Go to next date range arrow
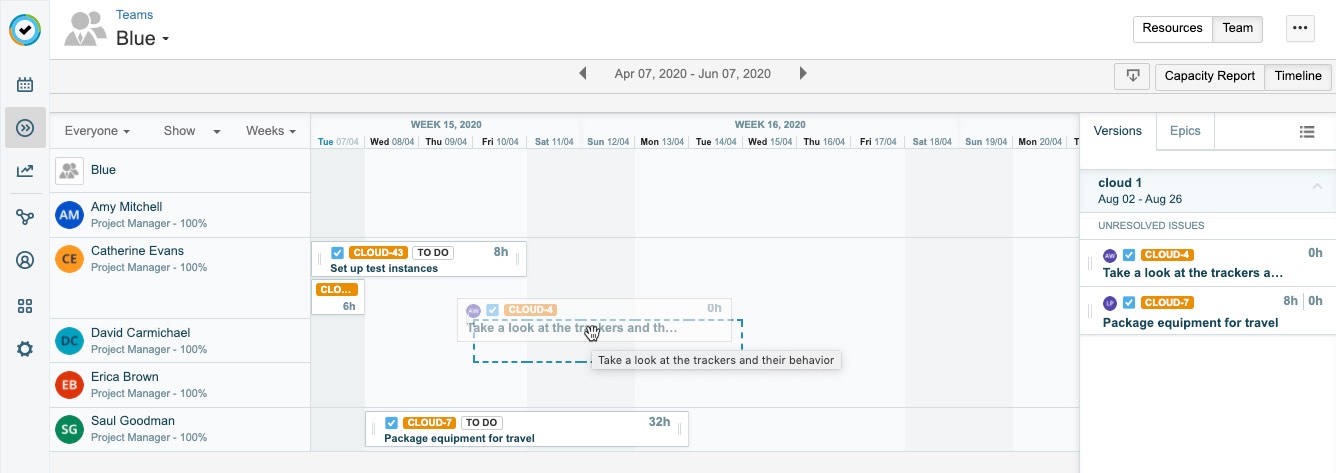The height and width of the screenshot is (473, 1336). [x=803, y=73]
